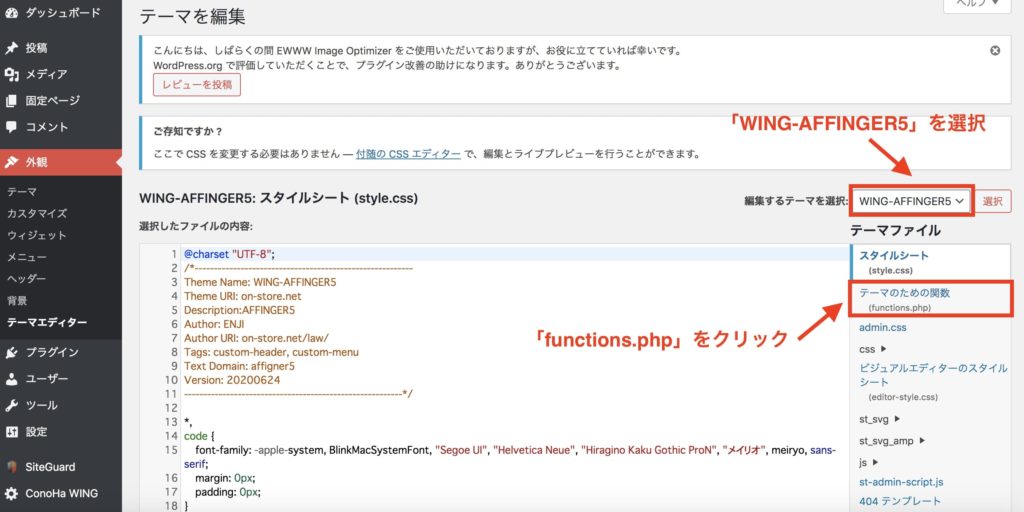Expand the css folder
Screen dimensions: 1024x512
[872, 349]
